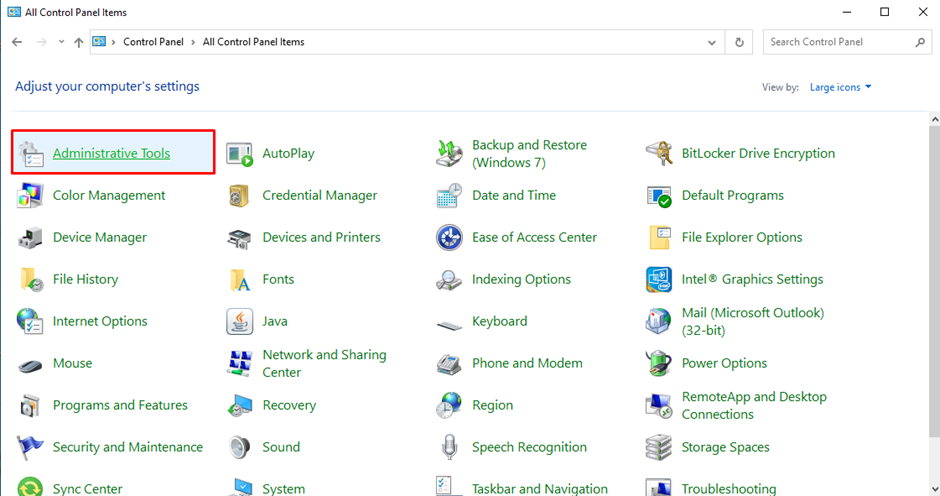Open the Troubleshooting link
Viewport: 940px width, 496px height.
(x=728, y=489)
